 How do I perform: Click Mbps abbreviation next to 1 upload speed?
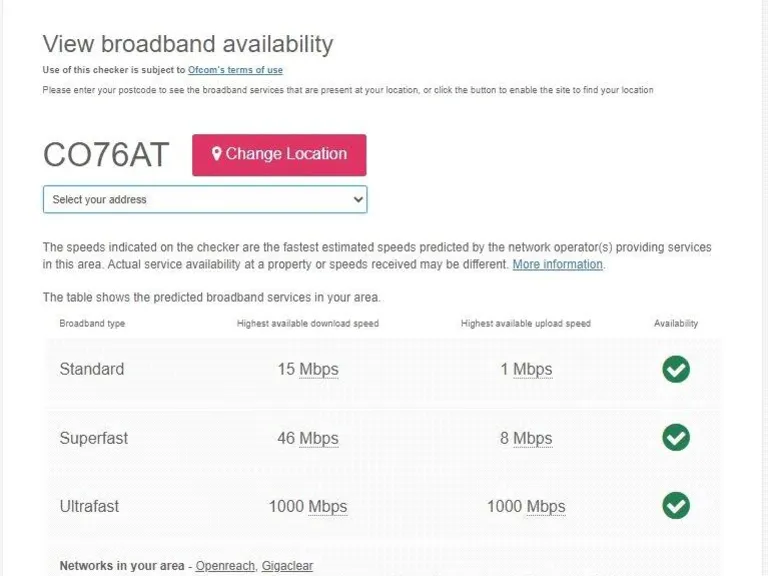pos(533,369)
